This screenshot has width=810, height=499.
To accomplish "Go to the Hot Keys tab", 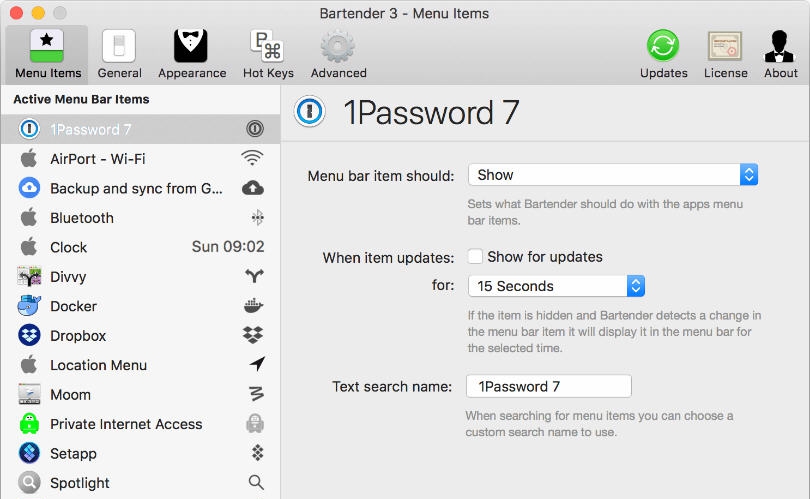I will pos(268,55).
